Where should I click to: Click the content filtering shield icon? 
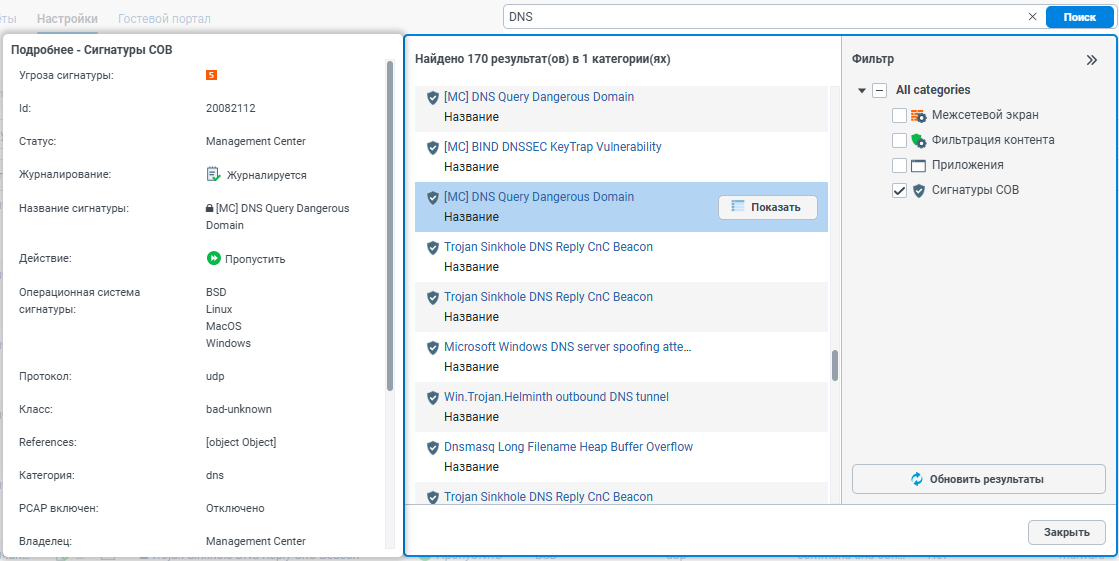(x=919, y=140)
